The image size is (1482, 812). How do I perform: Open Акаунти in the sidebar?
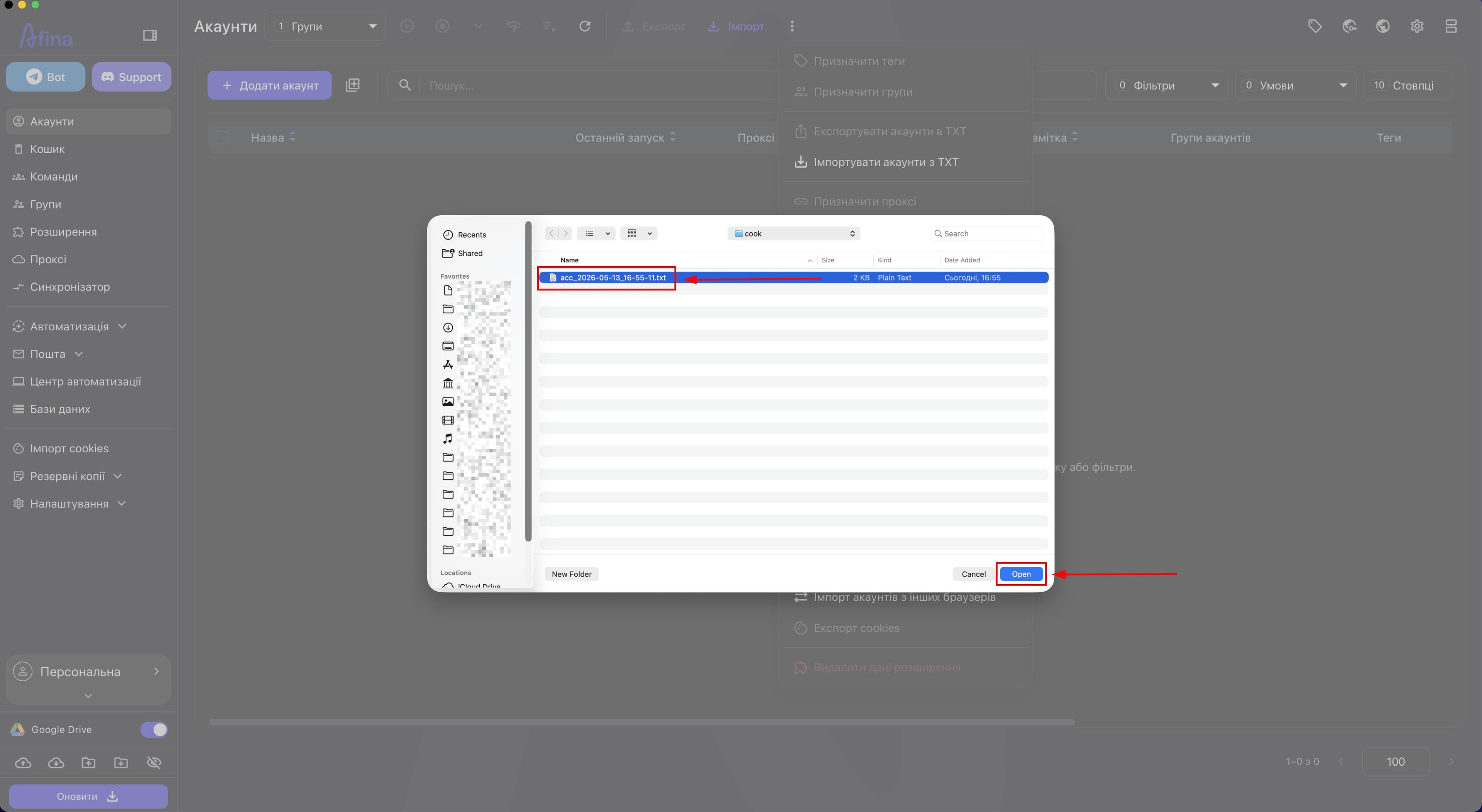pos(89,122)
